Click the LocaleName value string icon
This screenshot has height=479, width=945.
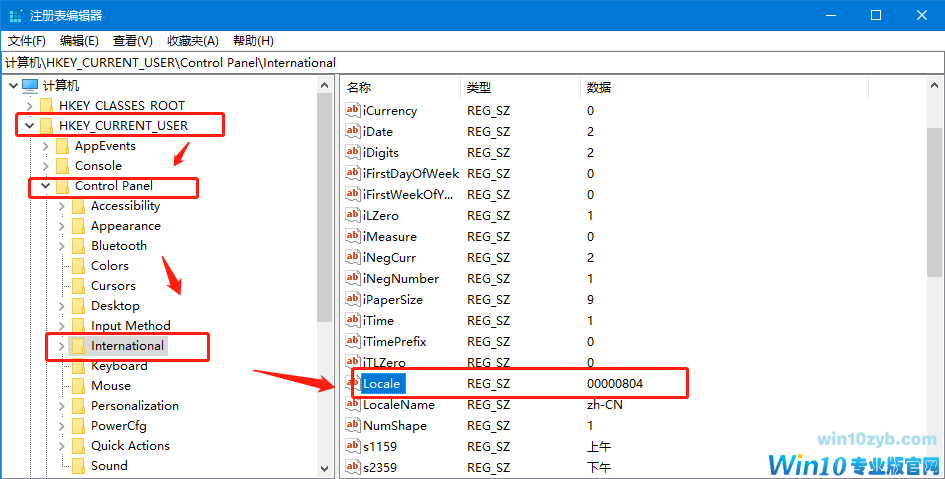click(352, 405)
